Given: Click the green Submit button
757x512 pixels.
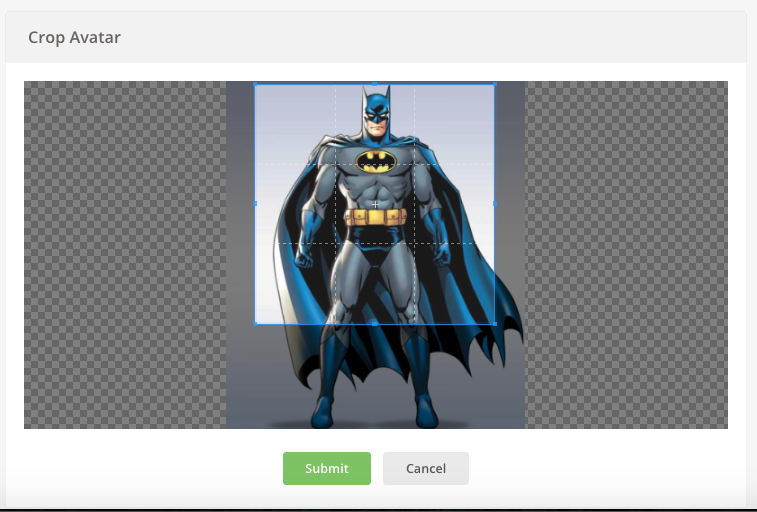Looking at the screenshot, I should 327,468.
